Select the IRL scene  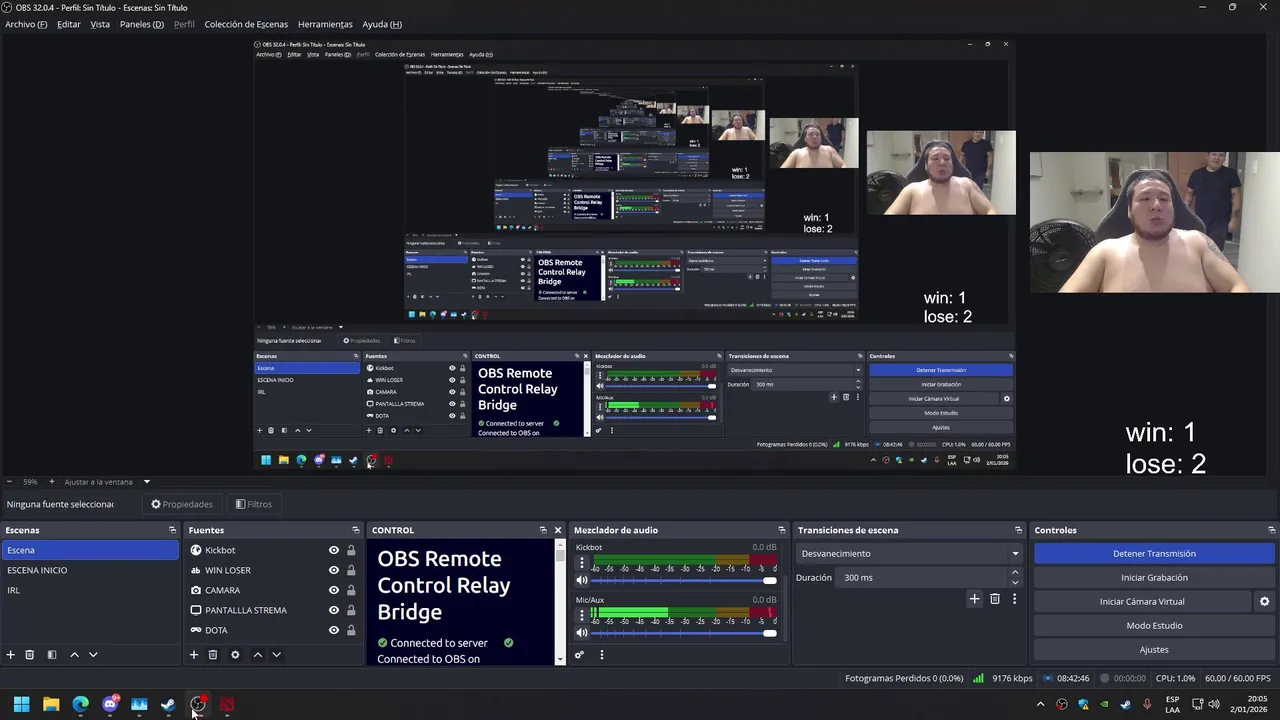coord(90,590)
